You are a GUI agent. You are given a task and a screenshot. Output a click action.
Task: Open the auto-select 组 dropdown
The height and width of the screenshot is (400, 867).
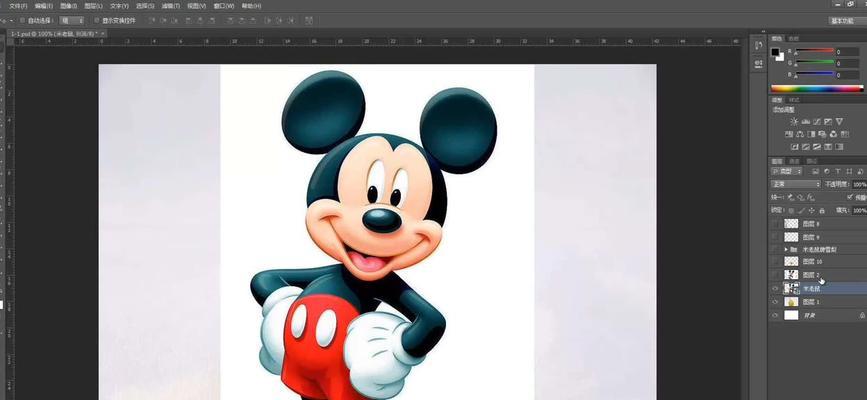pyautogui.click(x=72, y=20)
